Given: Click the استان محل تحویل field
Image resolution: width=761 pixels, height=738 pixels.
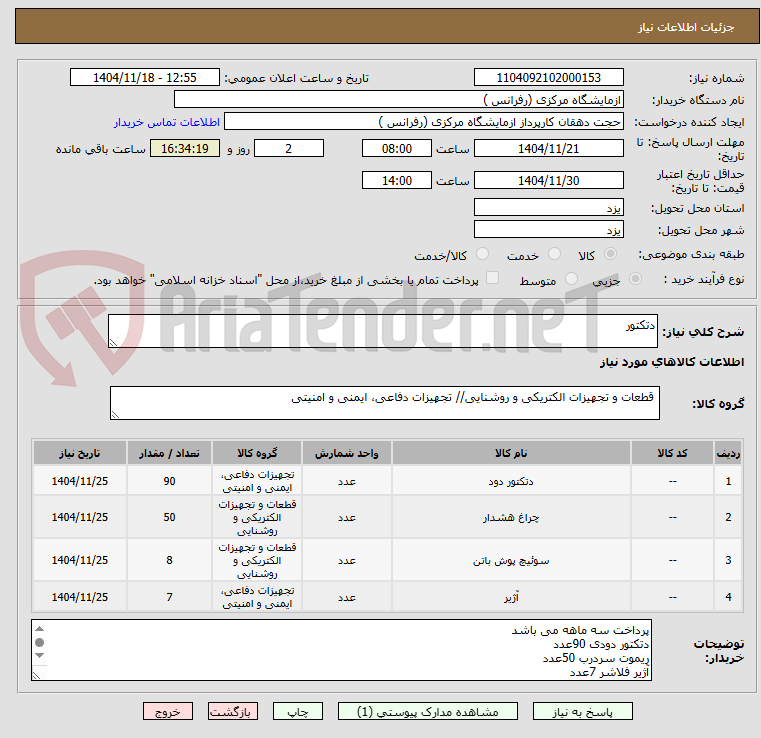Looking at the screenshot, I should pyautogui.click(x=548, y=207).
